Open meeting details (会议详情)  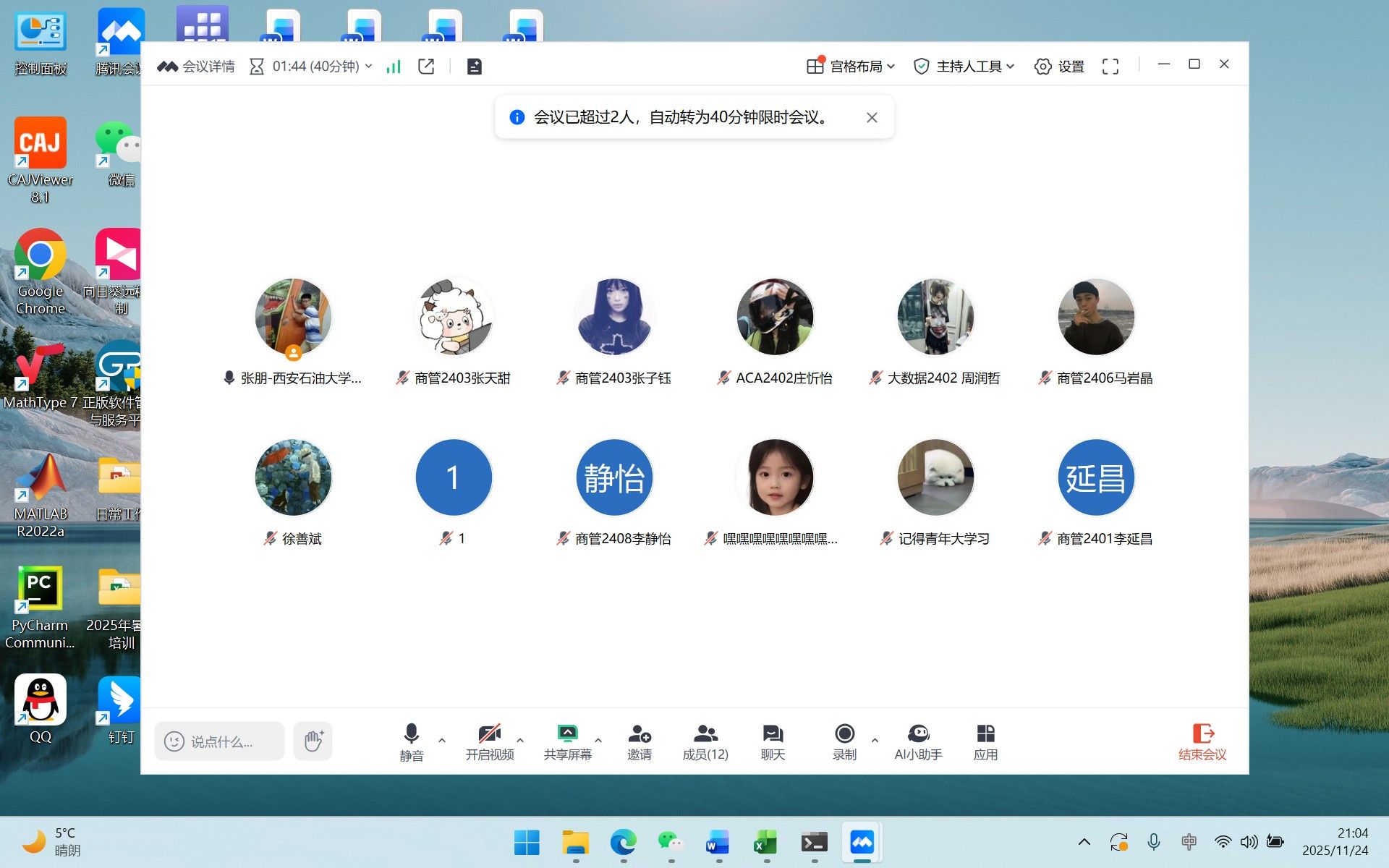coord(197,67)
